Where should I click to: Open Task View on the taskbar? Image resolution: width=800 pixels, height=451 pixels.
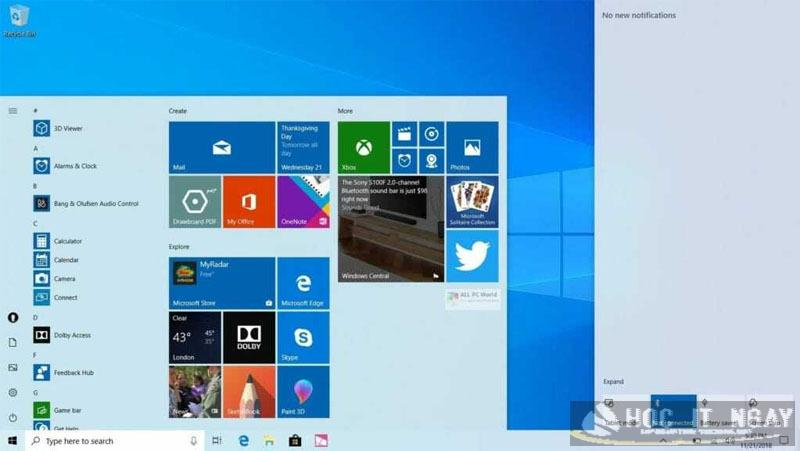[x=217, y=441]
